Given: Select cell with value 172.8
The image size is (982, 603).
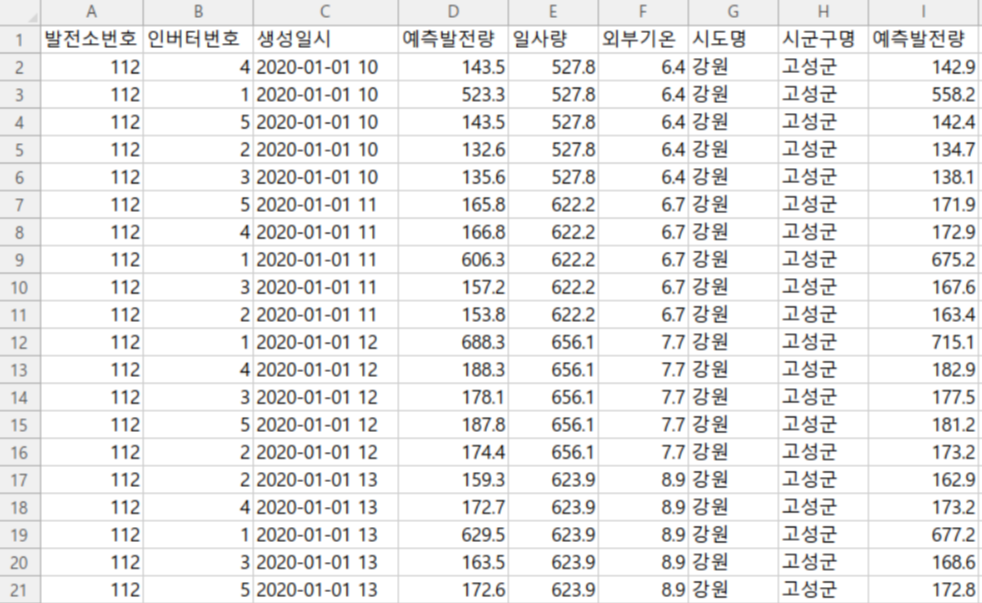Looking at the screenshot, I should pyautogui.click(x=925, y=590).
